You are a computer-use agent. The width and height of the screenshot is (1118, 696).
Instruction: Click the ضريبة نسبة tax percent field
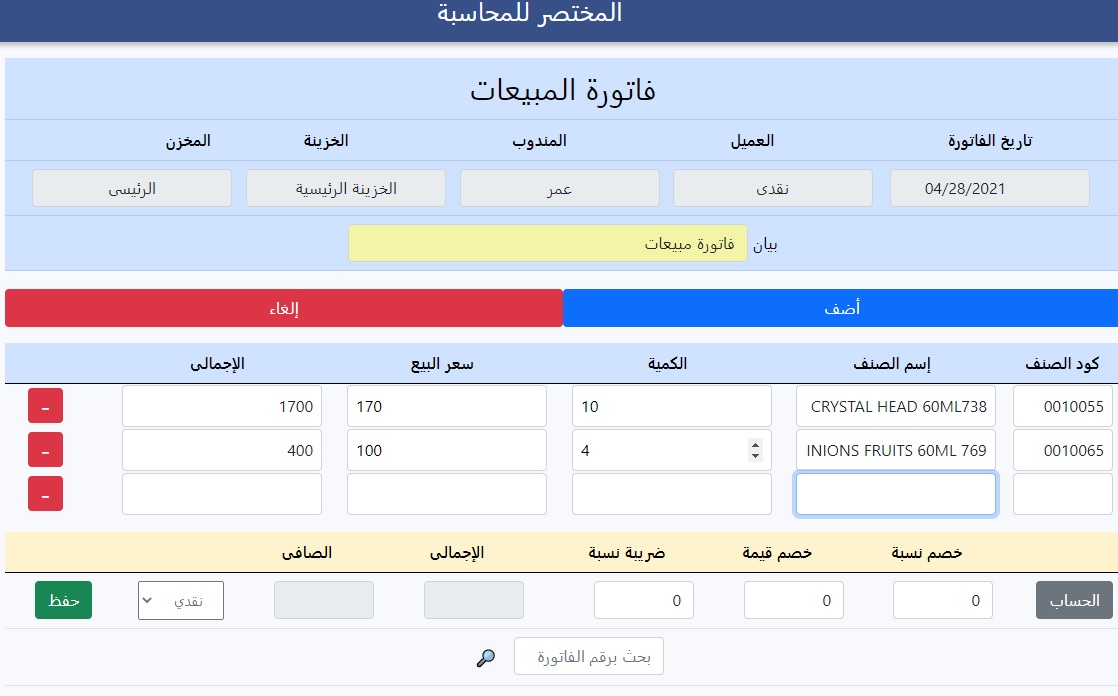click(643, 600)
